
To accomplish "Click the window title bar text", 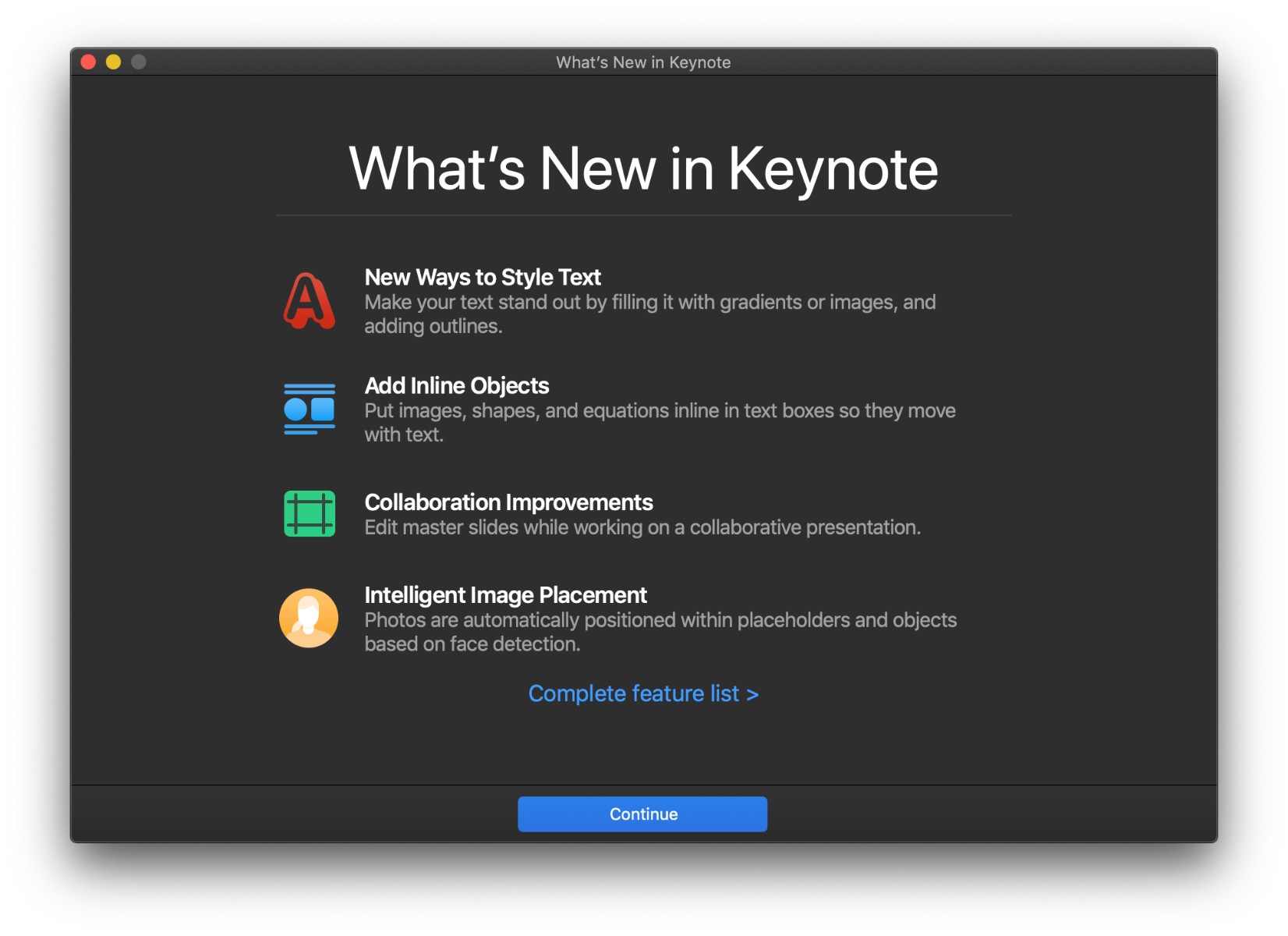I will pos(643,62).
